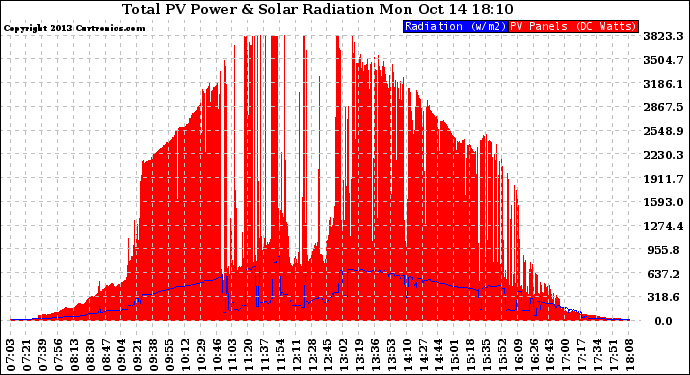Click the y-axis value 1593.0

point(663,202)
